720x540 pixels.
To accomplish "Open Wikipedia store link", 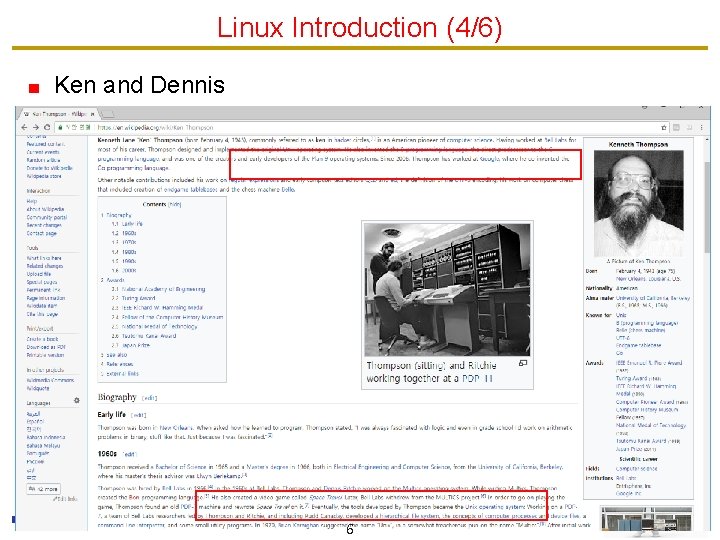I will tap(44, 176).
